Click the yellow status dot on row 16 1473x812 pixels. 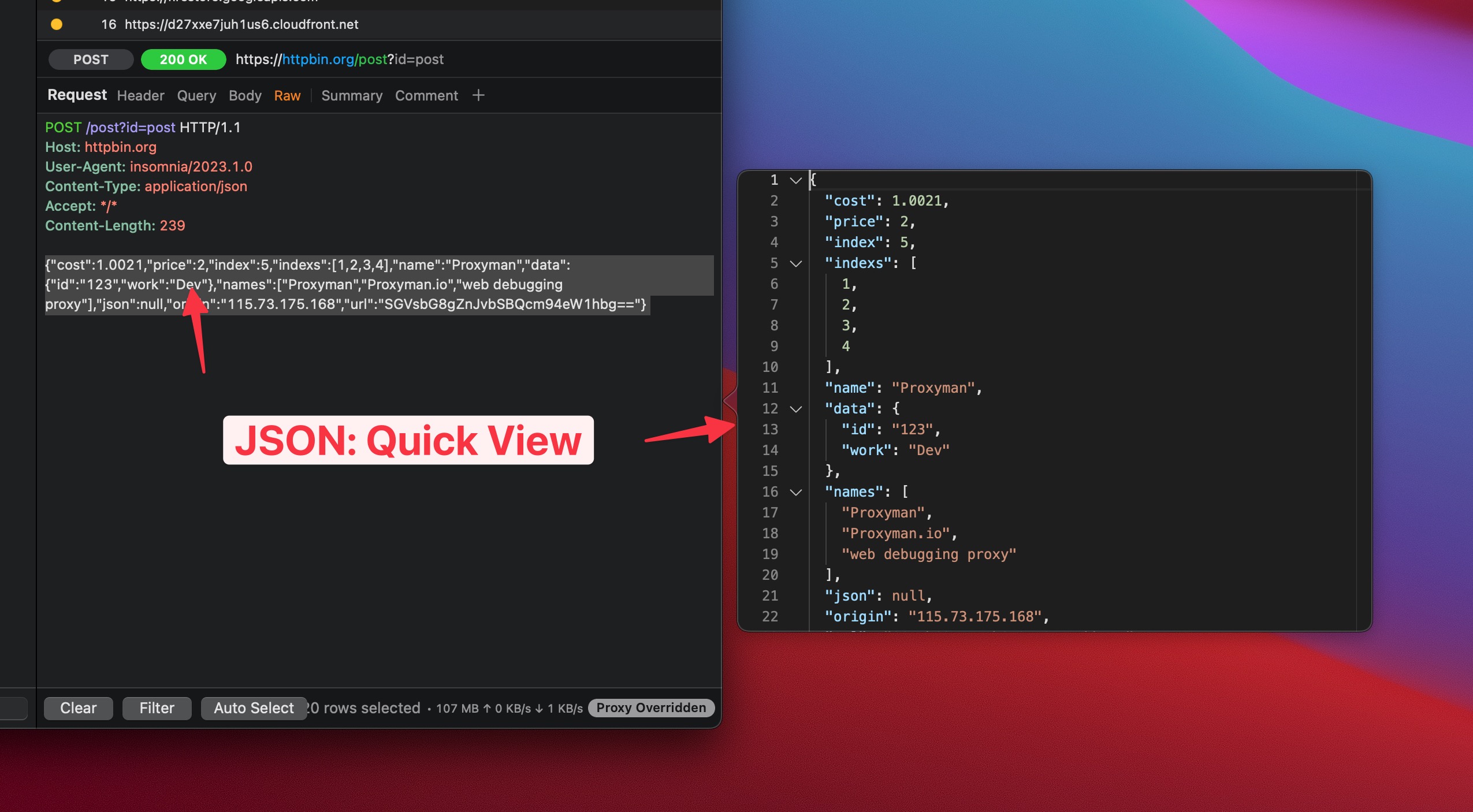click(x=57, y=24)
